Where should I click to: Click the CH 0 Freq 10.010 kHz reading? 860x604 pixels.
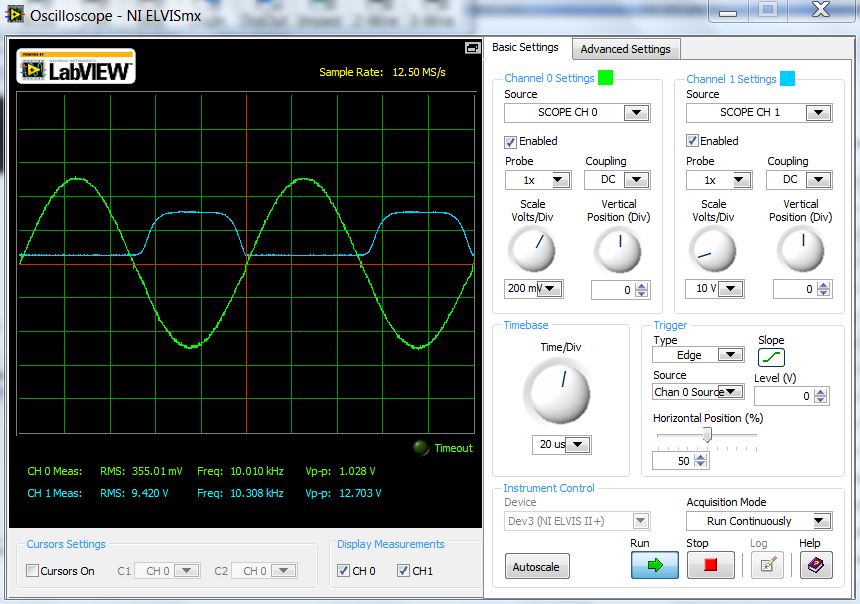(x=240, y=471)
